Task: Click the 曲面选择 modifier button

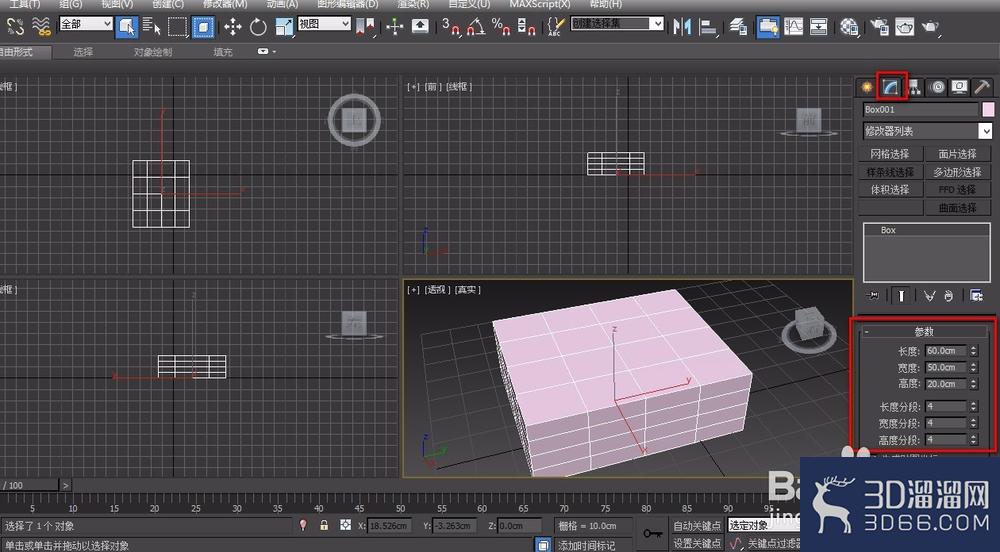Action: pyautogui.click(x=957, y=208)
